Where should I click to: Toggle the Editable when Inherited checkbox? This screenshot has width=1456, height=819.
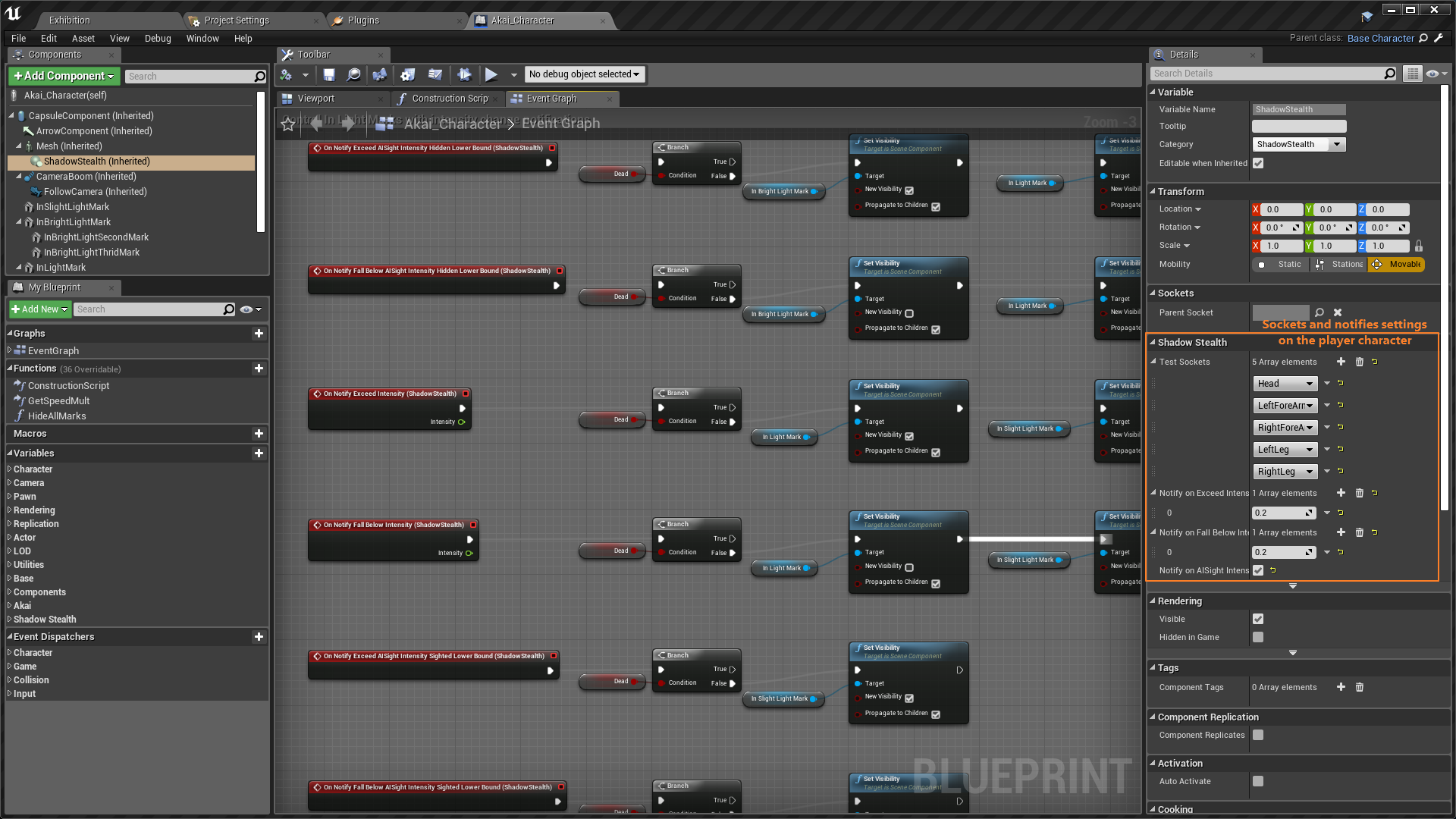(x=1258, y=163)
